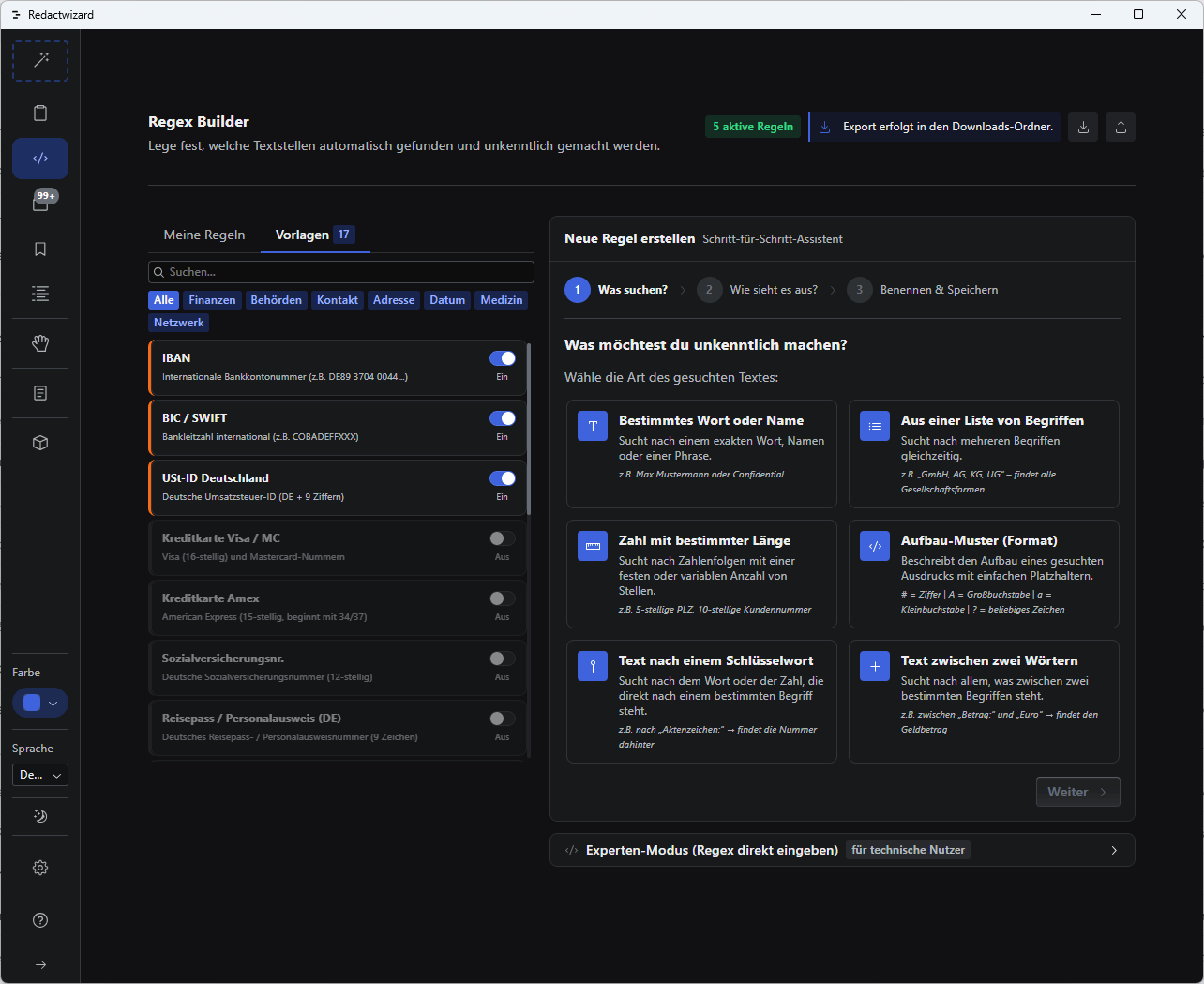Select the hand tool in sidebar
1204x984 pixels.
pos(40,343)
